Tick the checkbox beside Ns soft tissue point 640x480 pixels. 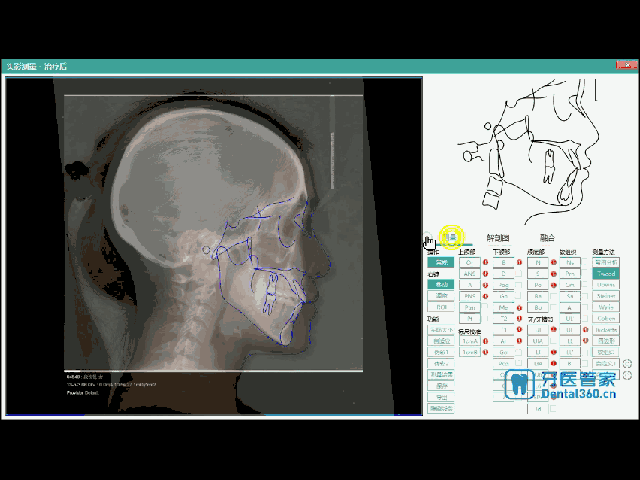click(585, 262)
